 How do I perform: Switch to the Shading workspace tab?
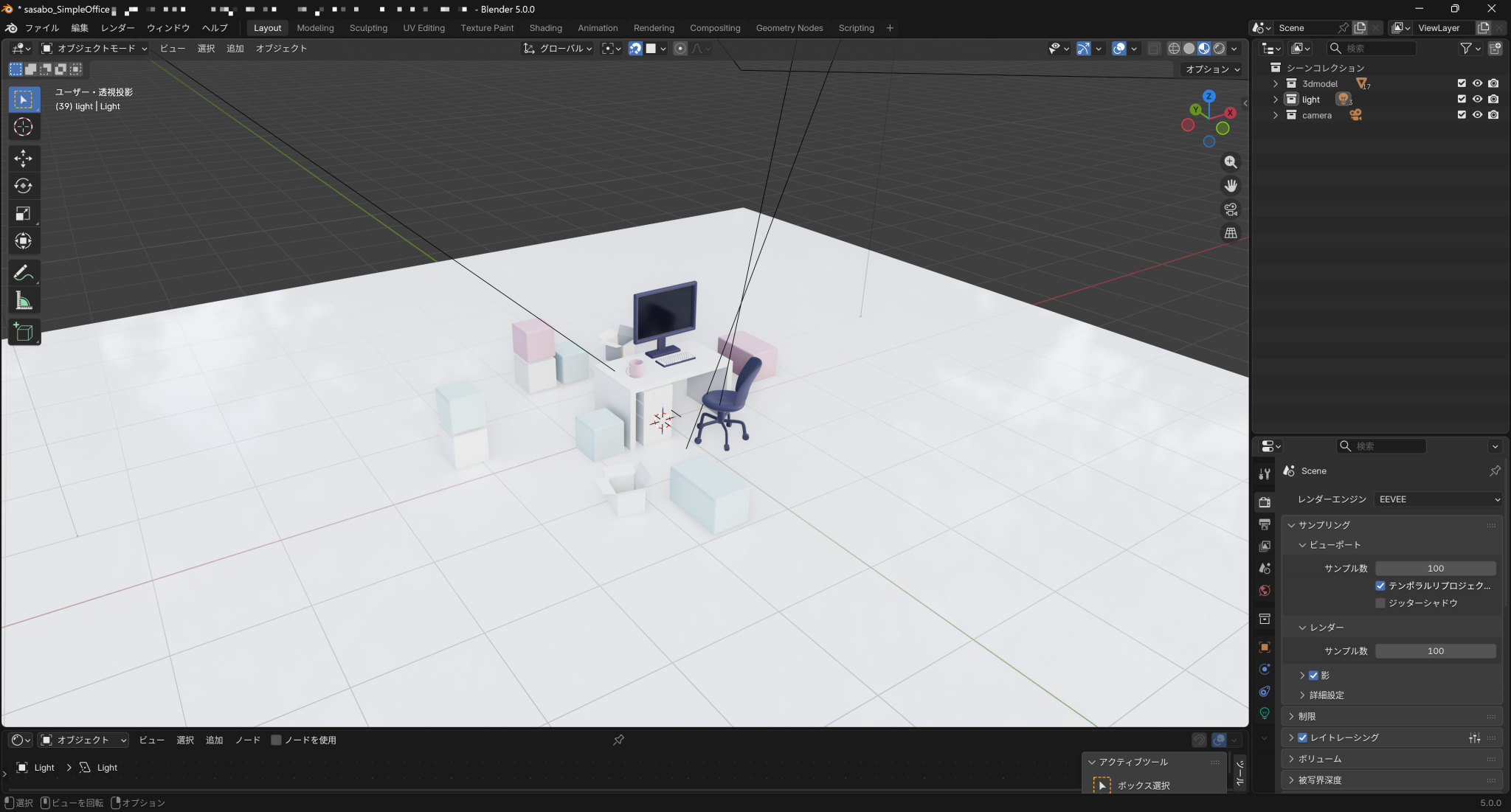[x=545, y=28]
